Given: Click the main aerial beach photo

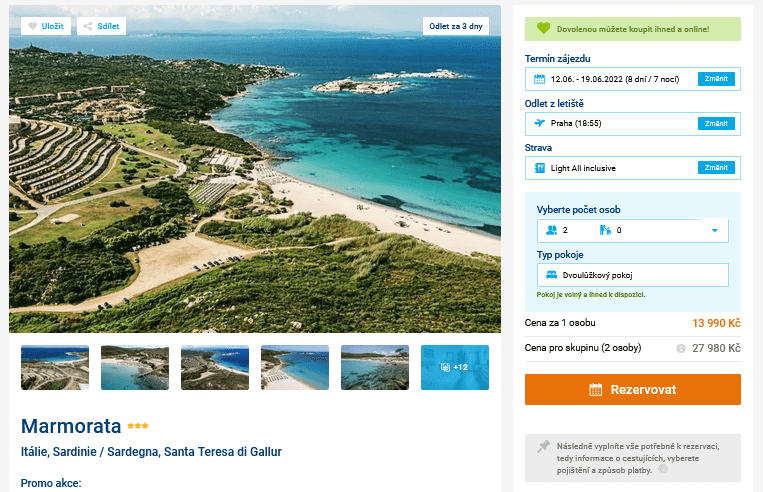Looking at the screenshot, I should 255,180.
